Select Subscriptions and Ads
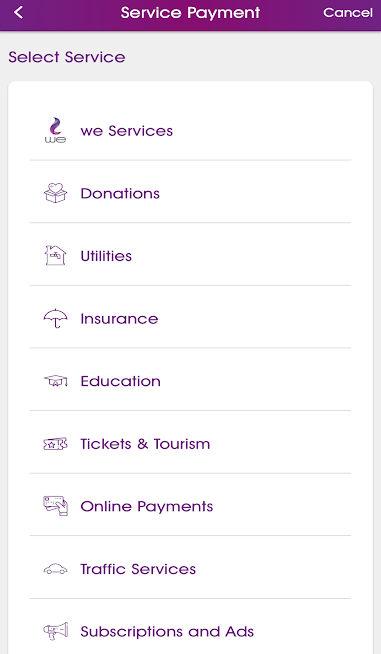 (190, 631)
